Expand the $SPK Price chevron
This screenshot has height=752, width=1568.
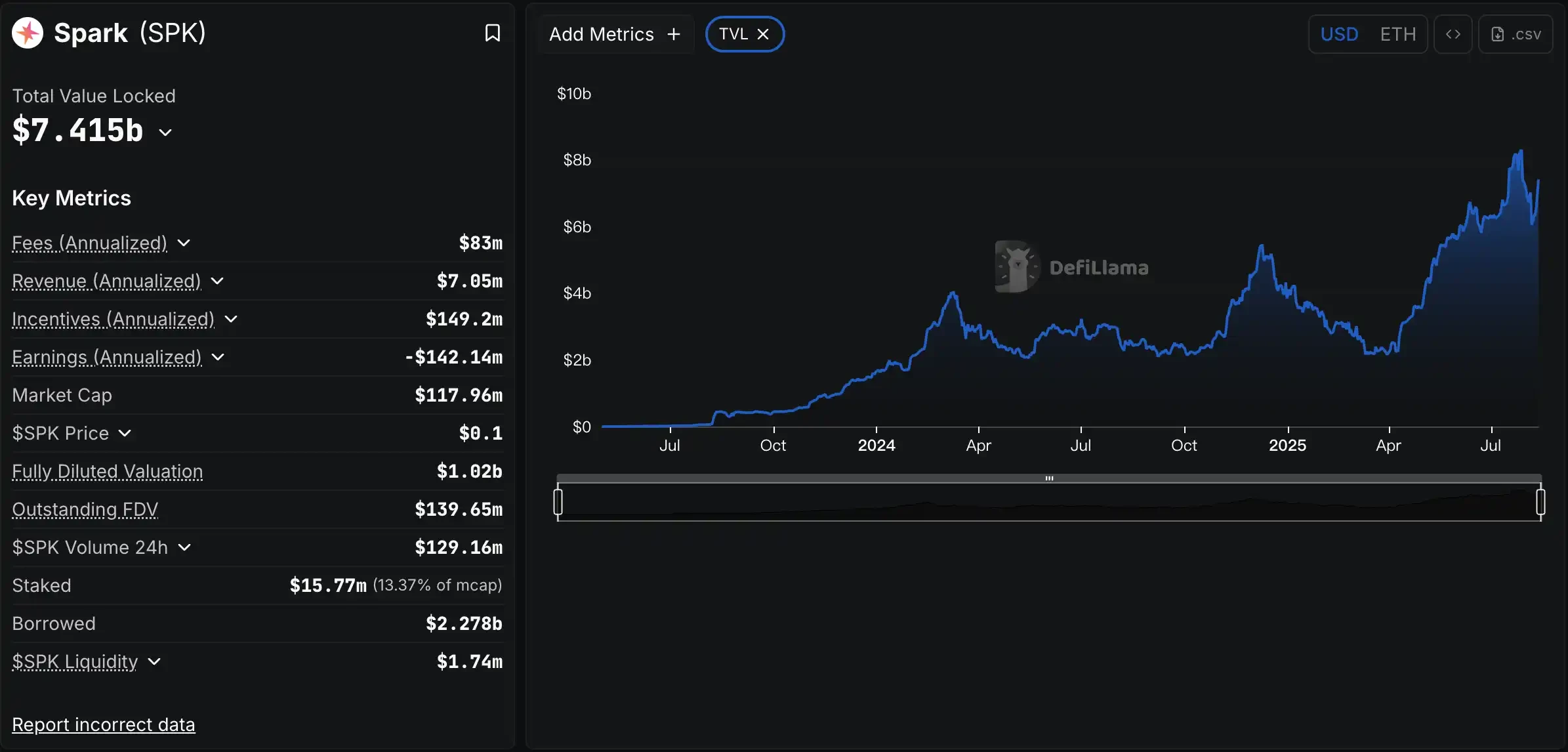tap(125, 433)
